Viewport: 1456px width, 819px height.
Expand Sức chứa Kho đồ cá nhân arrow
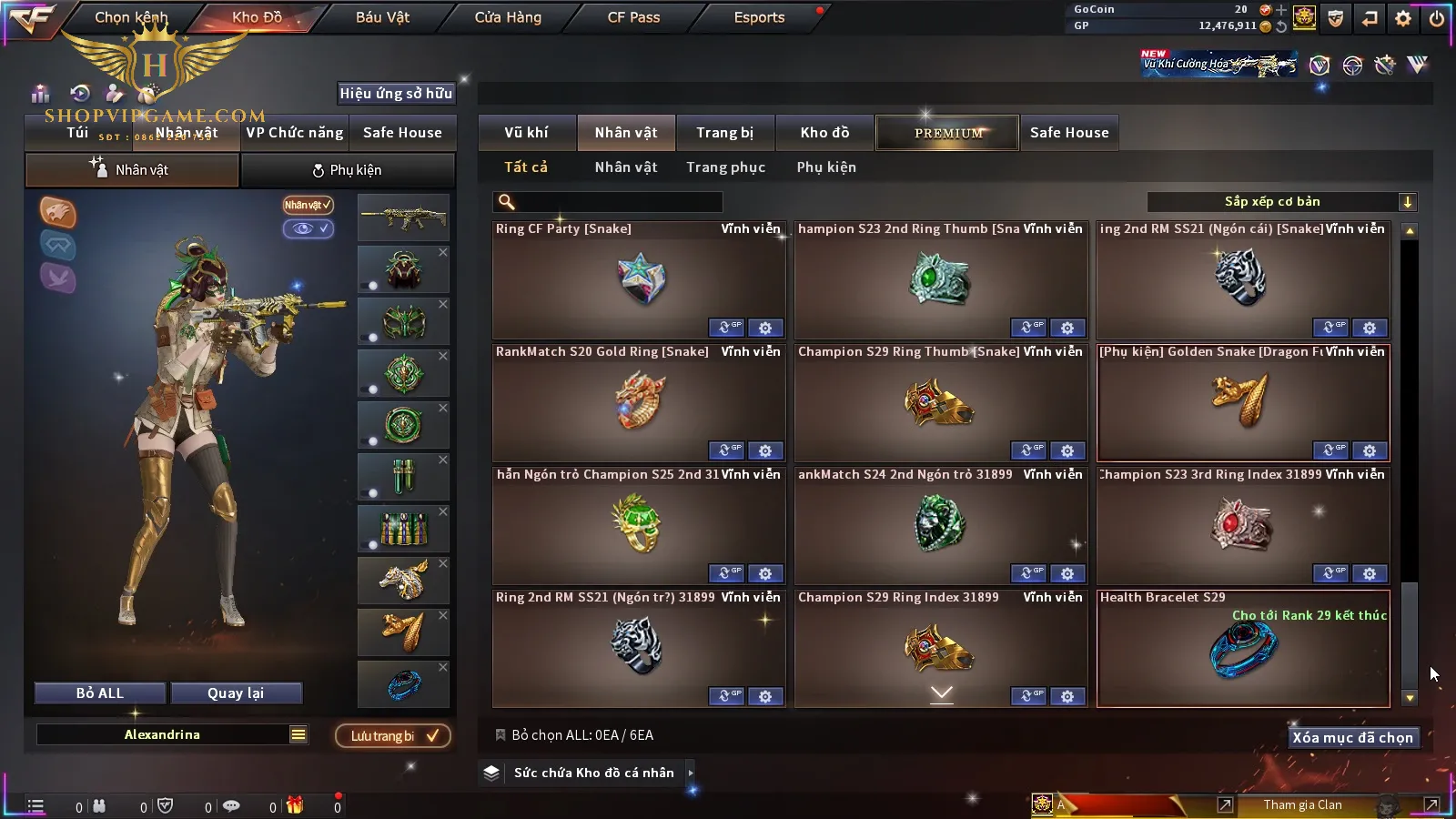click(691, 773)
